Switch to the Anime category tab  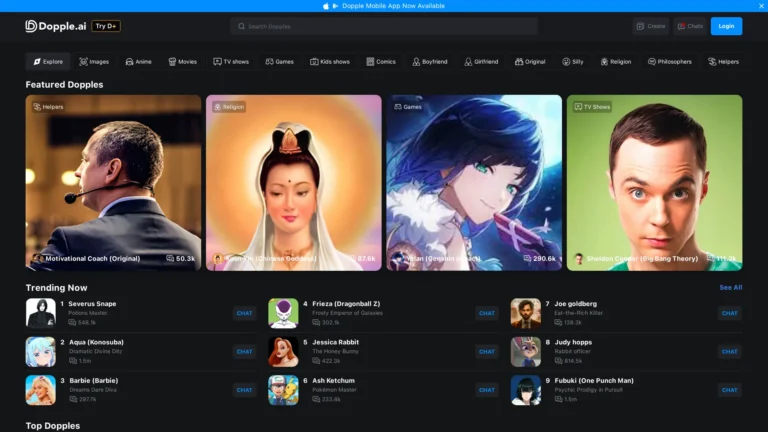point(138,62)
